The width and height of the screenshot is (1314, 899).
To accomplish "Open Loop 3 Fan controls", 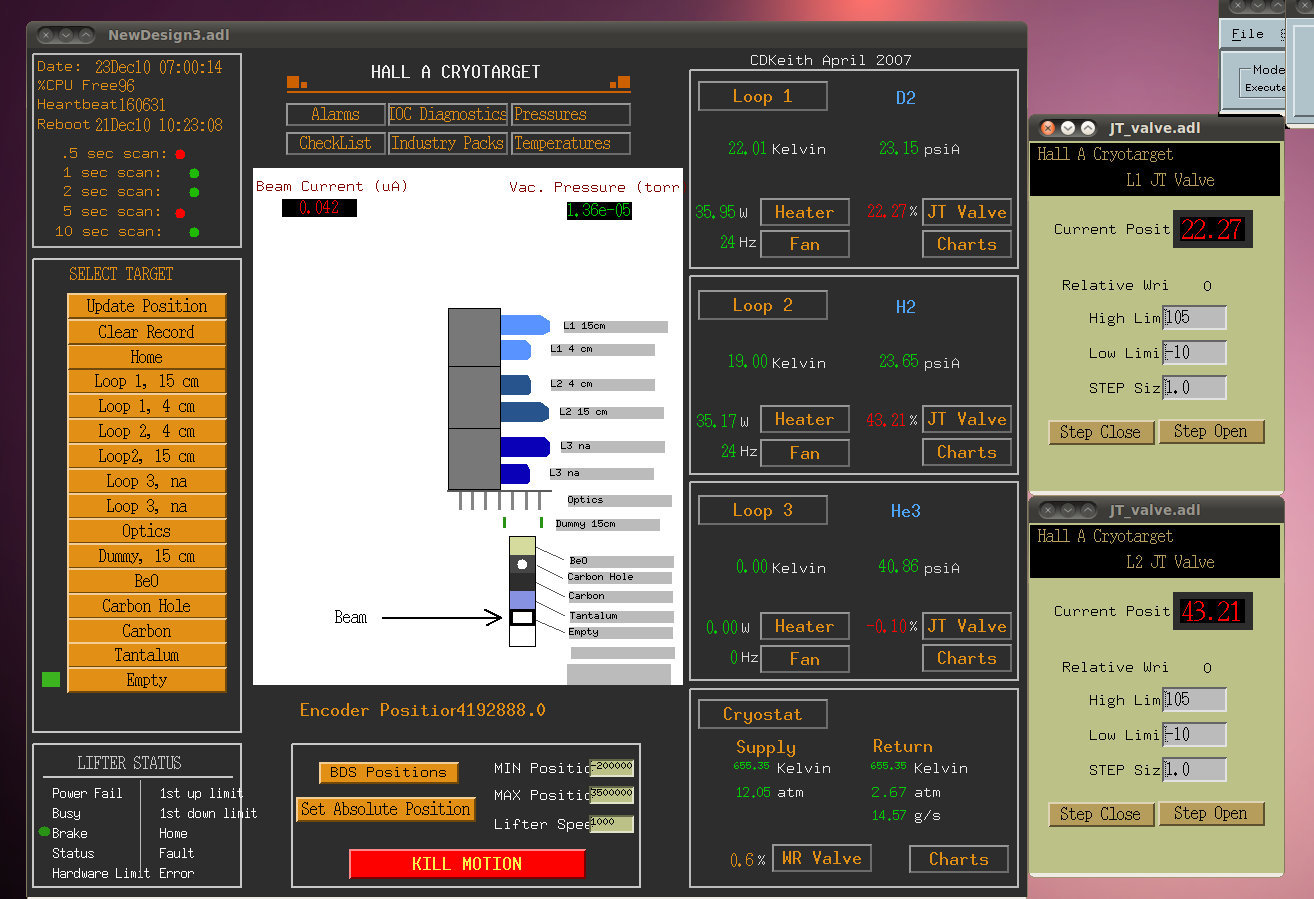I will [805, 659].
